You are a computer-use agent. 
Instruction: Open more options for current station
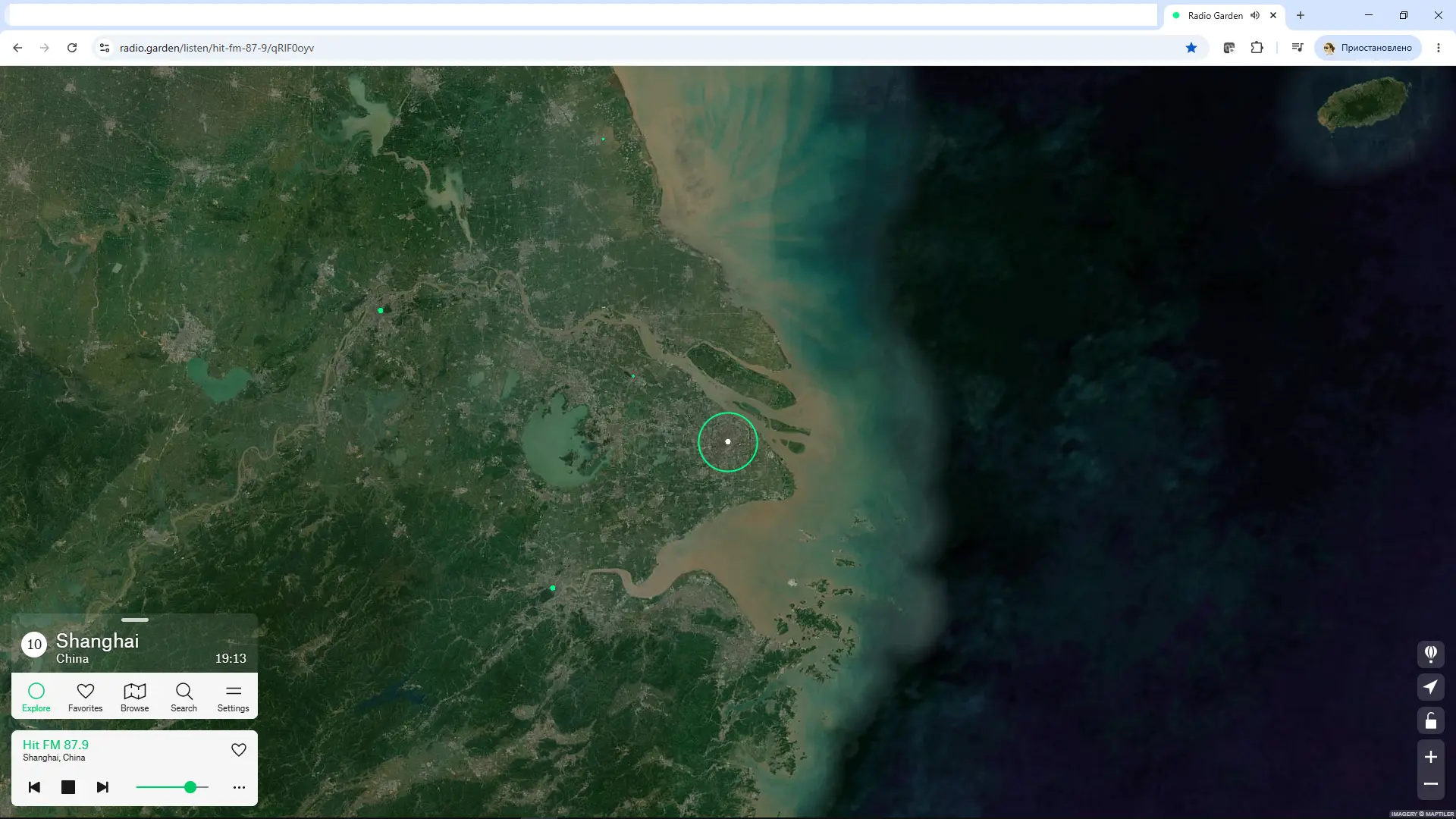pyautogui.click(x=239, y=787)
